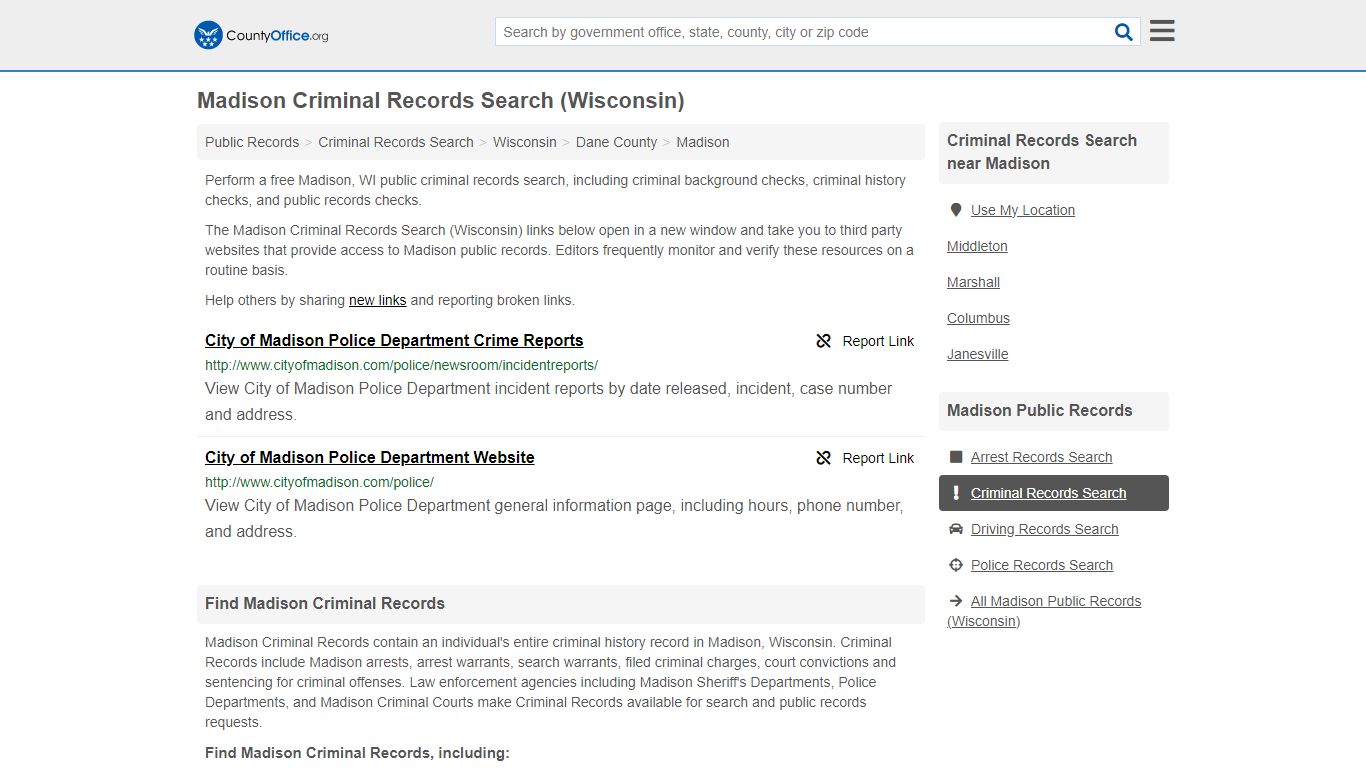Click the car icon beside Driving Records Search

pos(956,529)
